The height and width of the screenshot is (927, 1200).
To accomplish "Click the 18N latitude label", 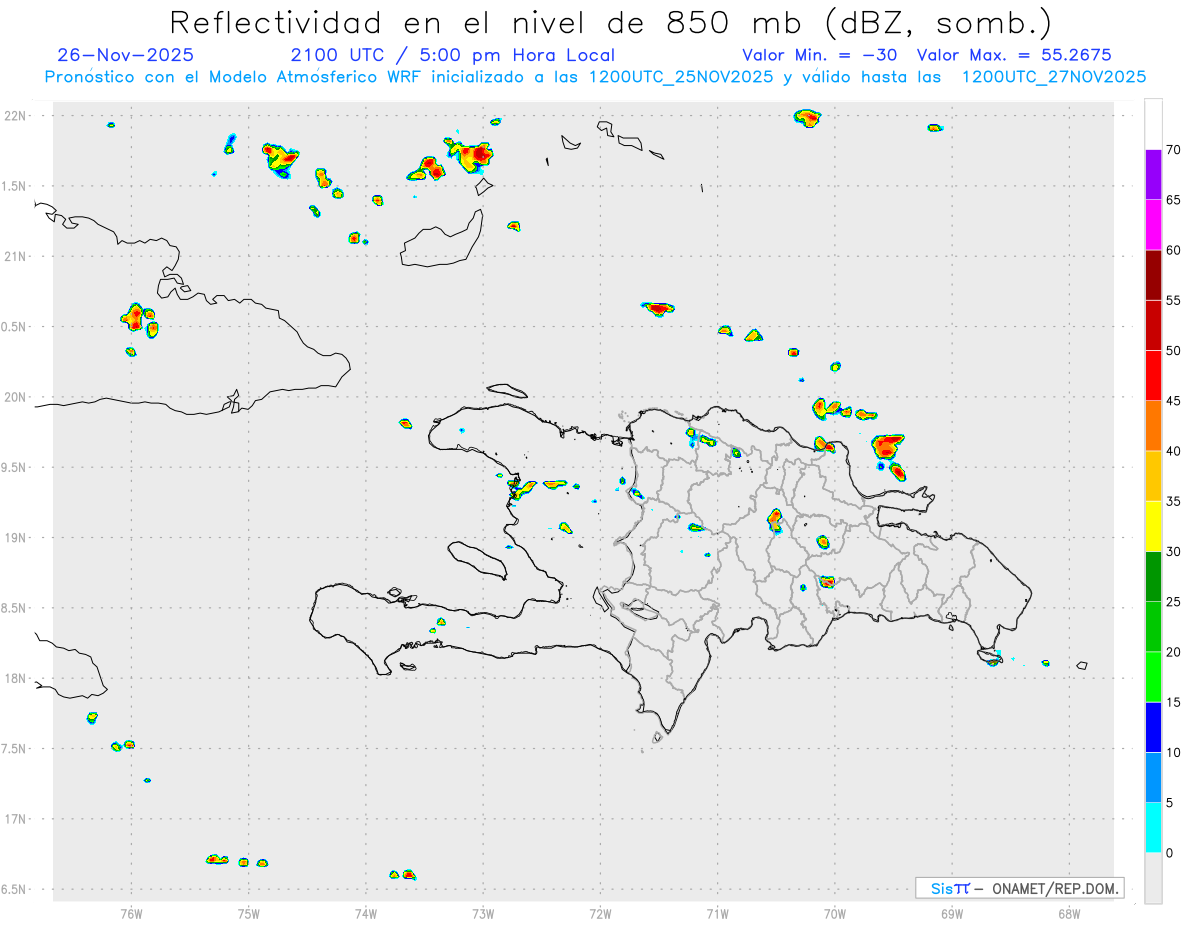I will [15, 678].
